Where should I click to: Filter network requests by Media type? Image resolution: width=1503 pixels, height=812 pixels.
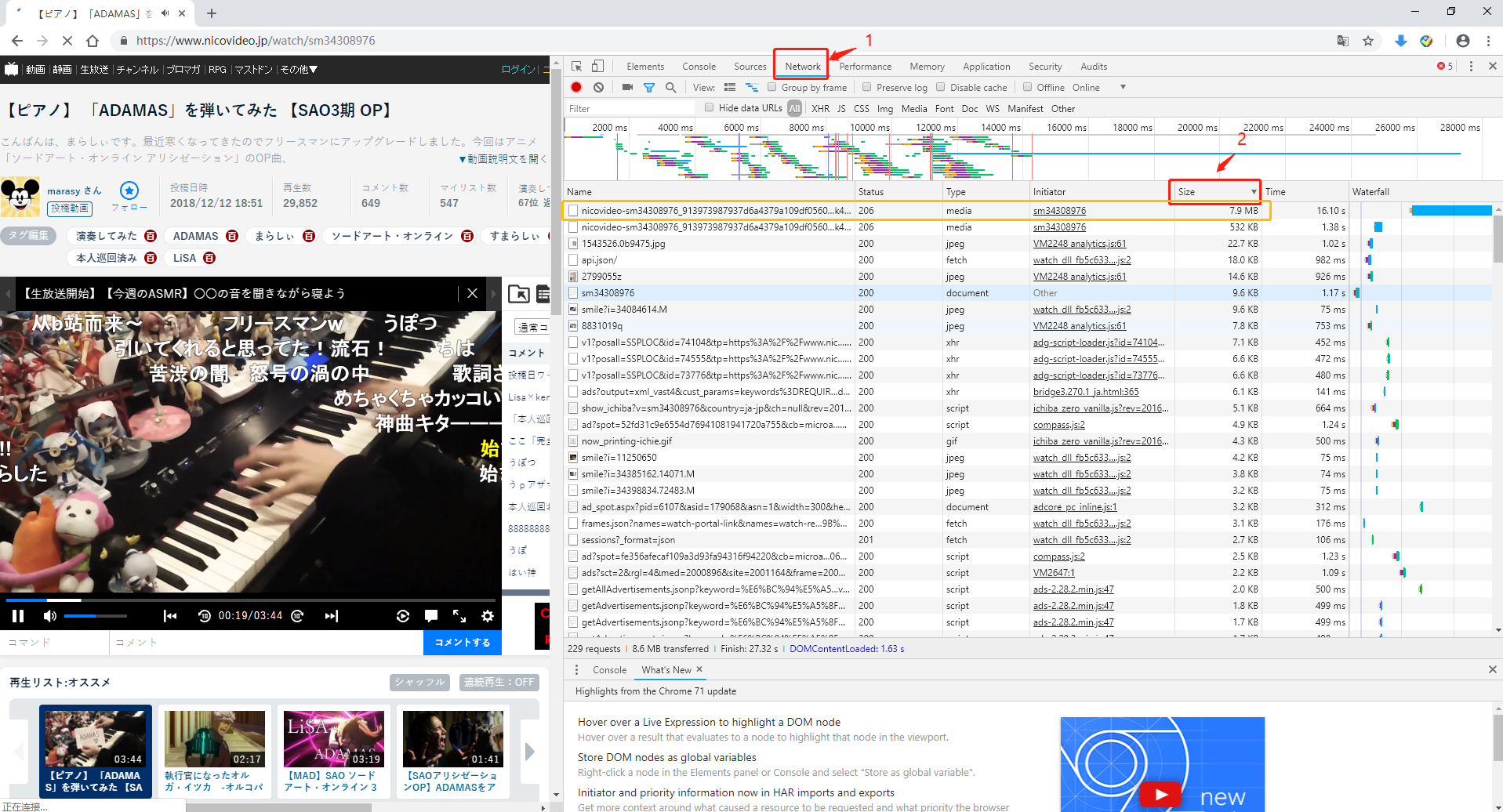click(914, 109)
